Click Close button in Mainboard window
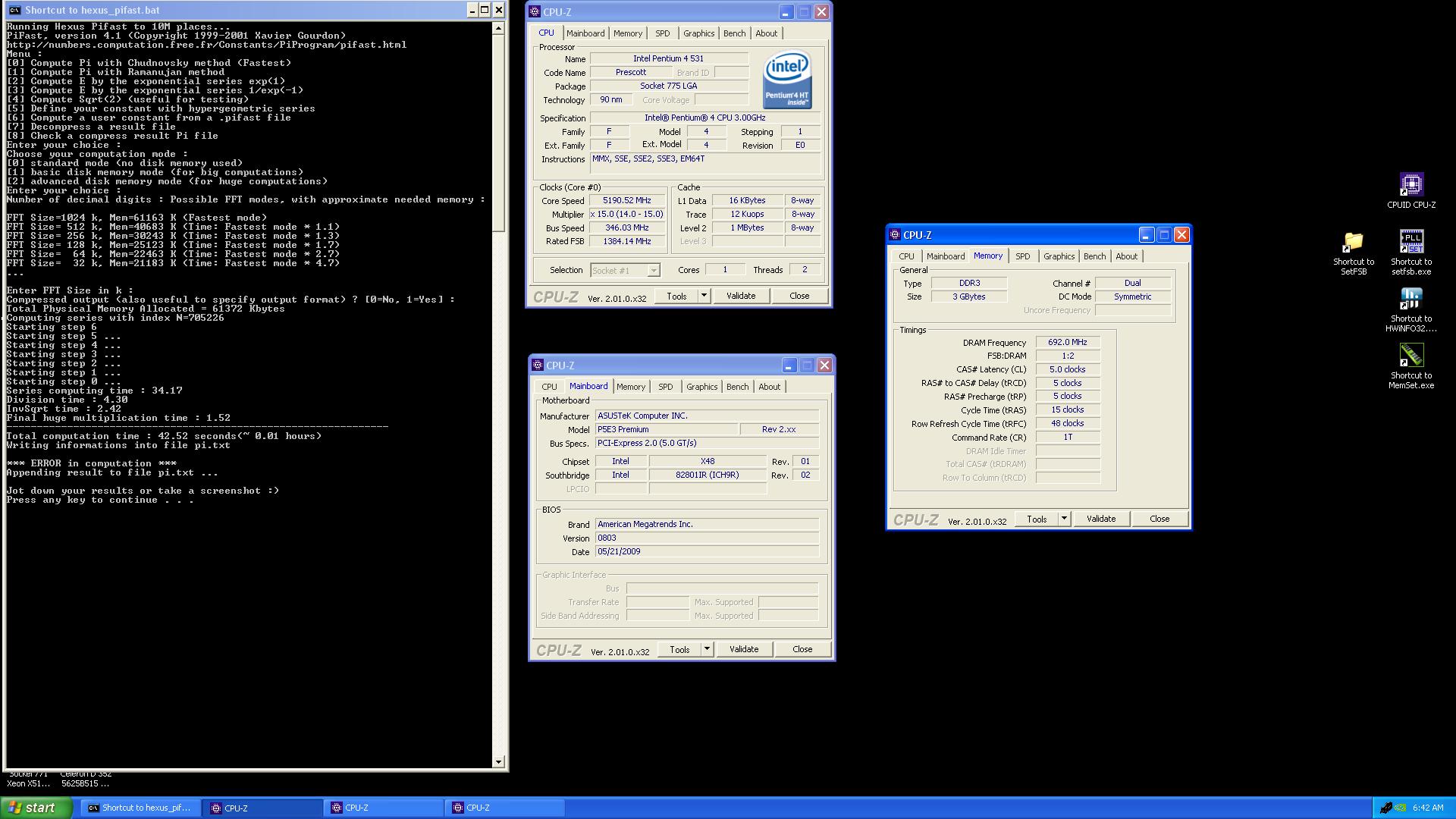This screenshot has height=819, width=1456. [x=802, y=649]
